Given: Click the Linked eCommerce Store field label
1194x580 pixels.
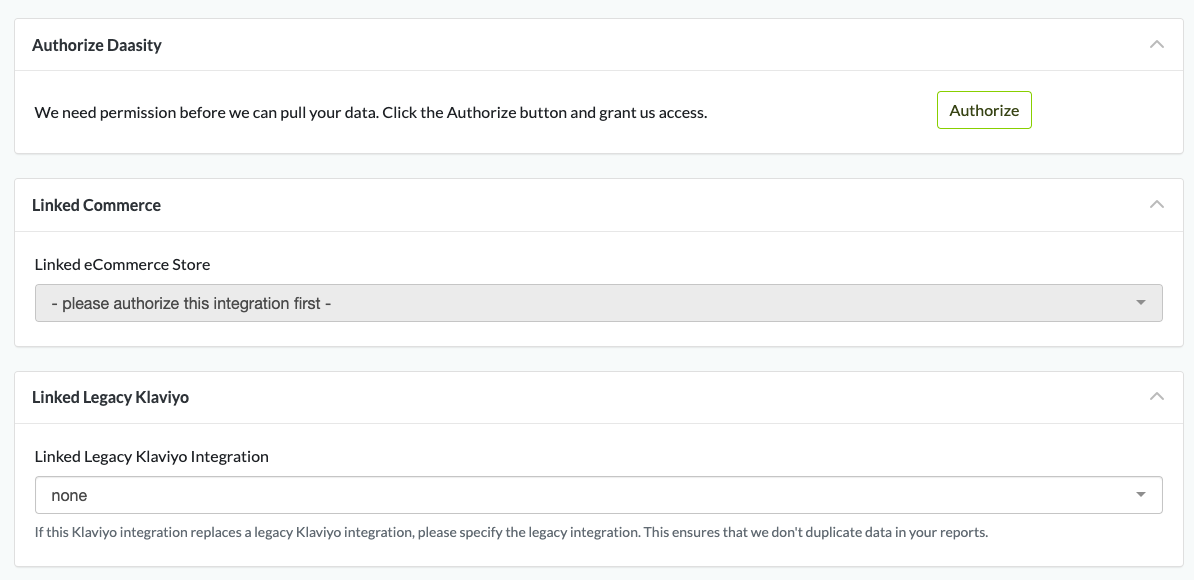Looking at the screenshot, I should click(x=122, y=265).
